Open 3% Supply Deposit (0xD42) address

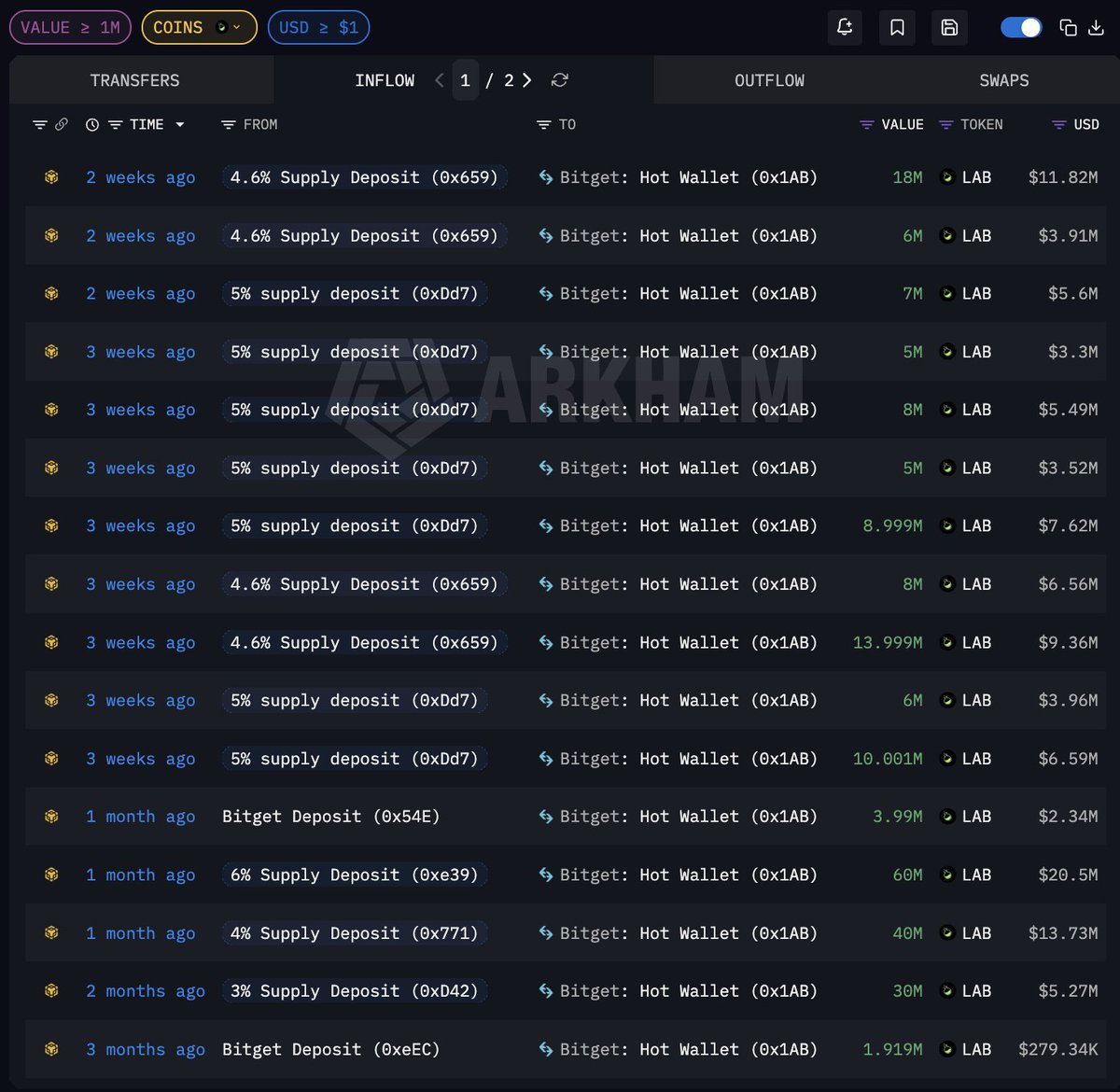tap(355, 991)
